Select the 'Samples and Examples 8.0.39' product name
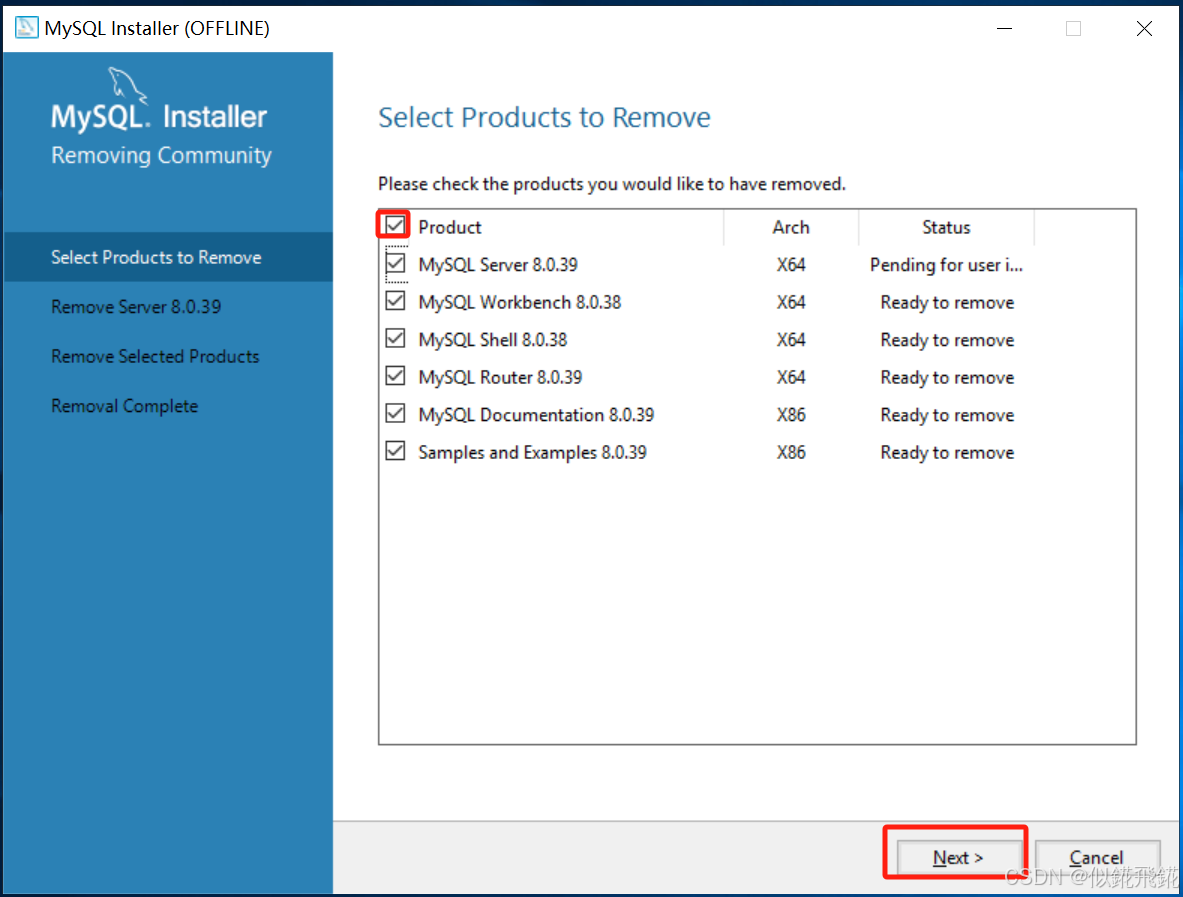 coord(533,453)
